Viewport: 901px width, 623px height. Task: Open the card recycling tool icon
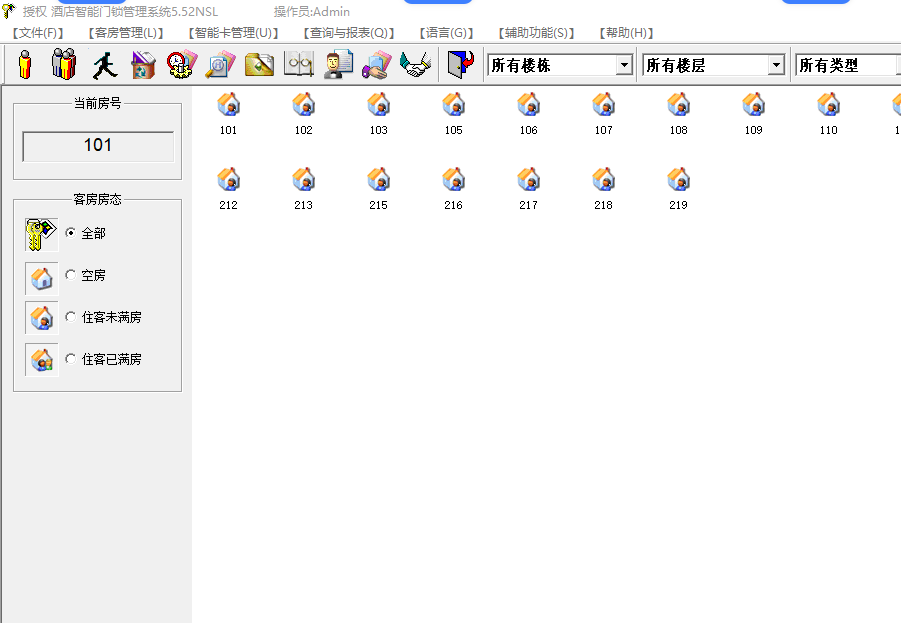[143, 63]
